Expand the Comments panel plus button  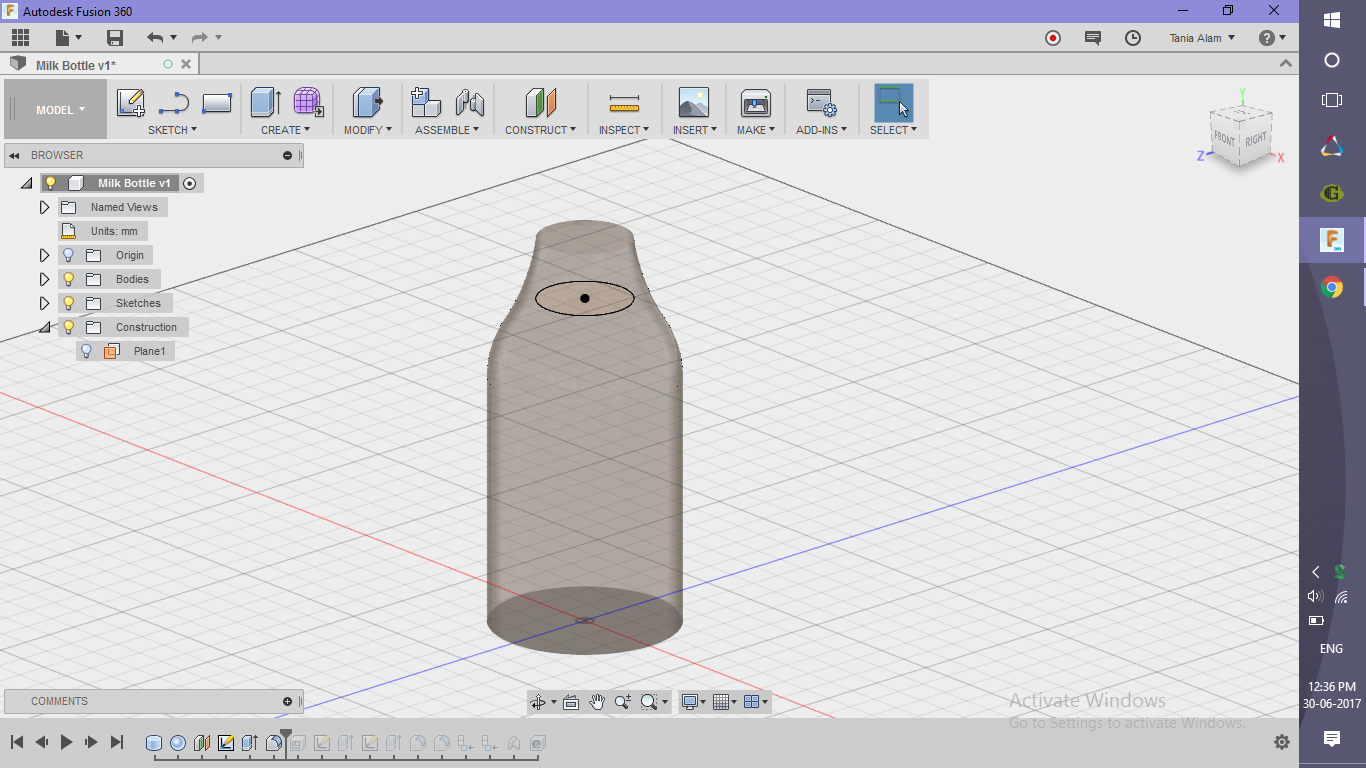click(287, 701)
